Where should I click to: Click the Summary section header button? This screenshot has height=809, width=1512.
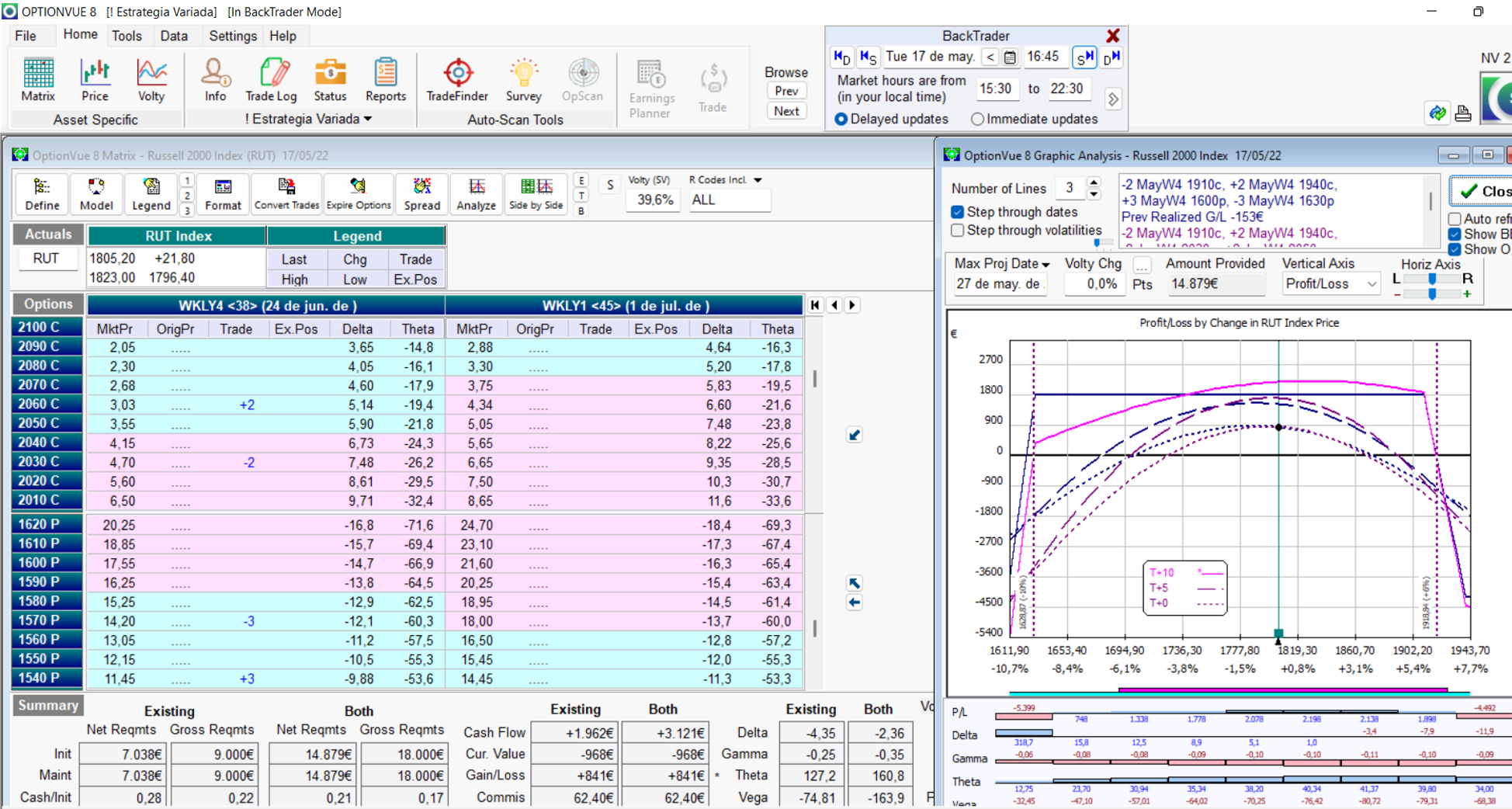(48, 705)
